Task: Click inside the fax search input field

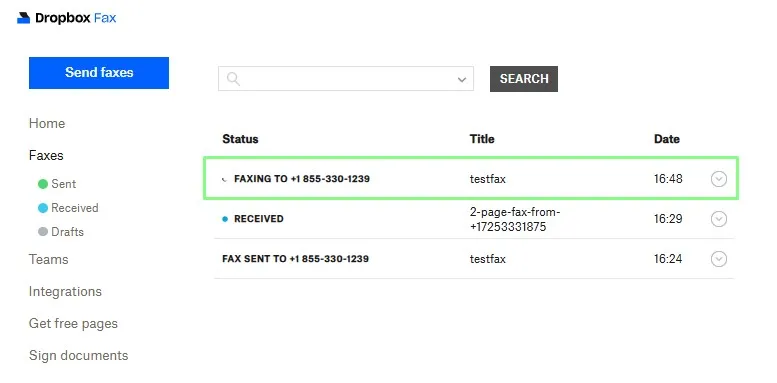Action: [x=346, y=79]
